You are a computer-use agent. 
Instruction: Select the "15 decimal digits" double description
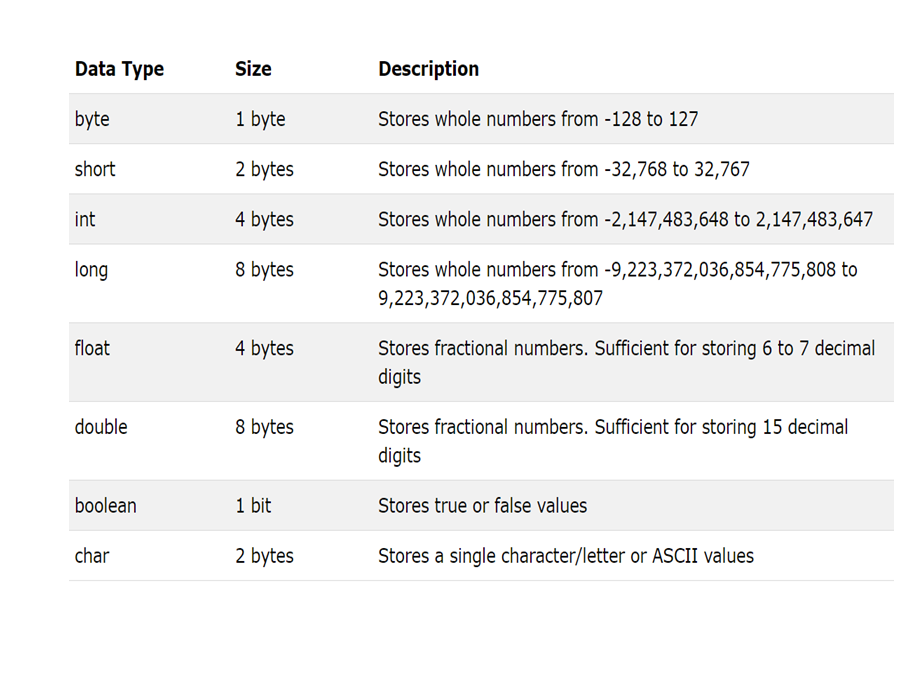[612, 441]
